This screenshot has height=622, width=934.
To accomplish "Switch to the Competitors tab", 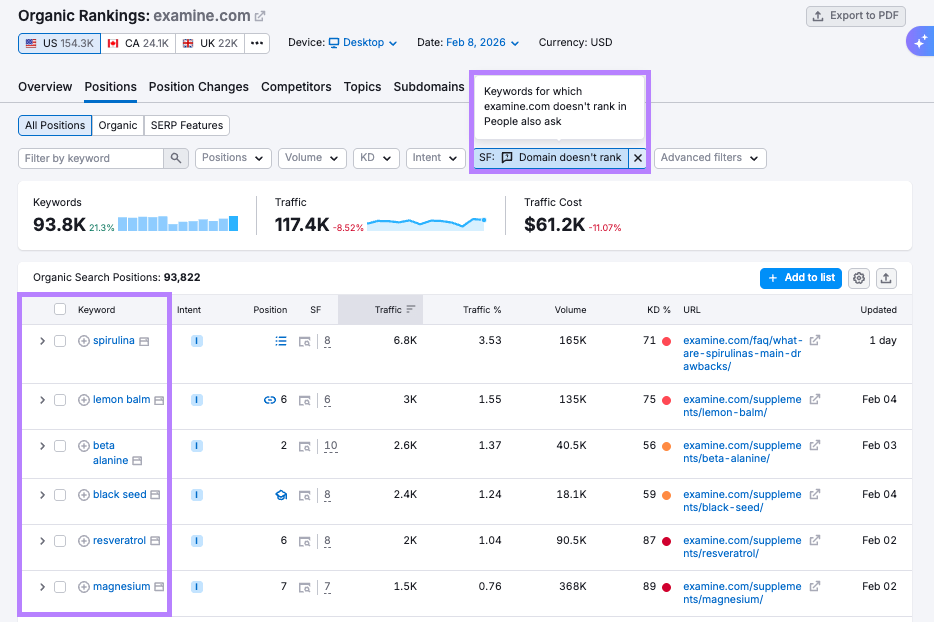I will (x=296, y=87).
